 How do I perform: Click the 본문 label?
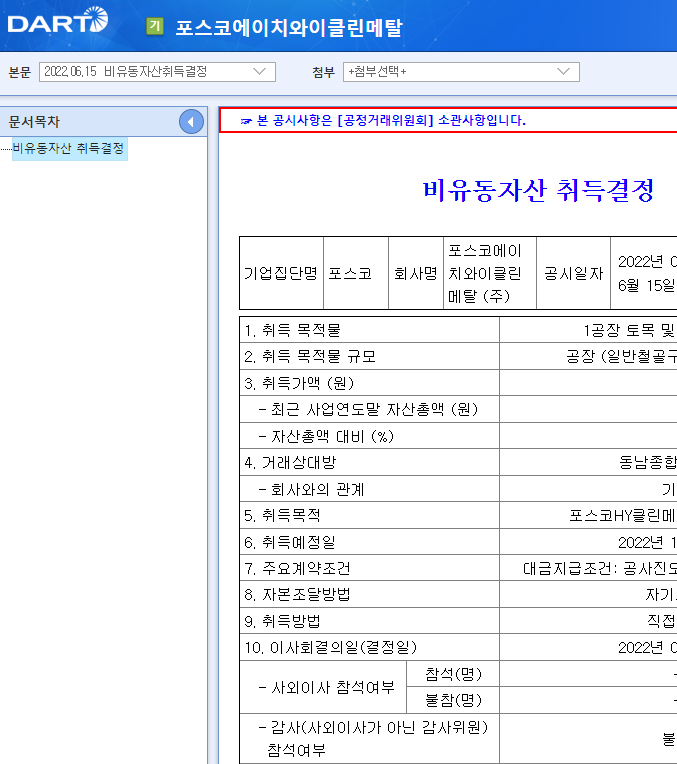(x=19, y=72)
